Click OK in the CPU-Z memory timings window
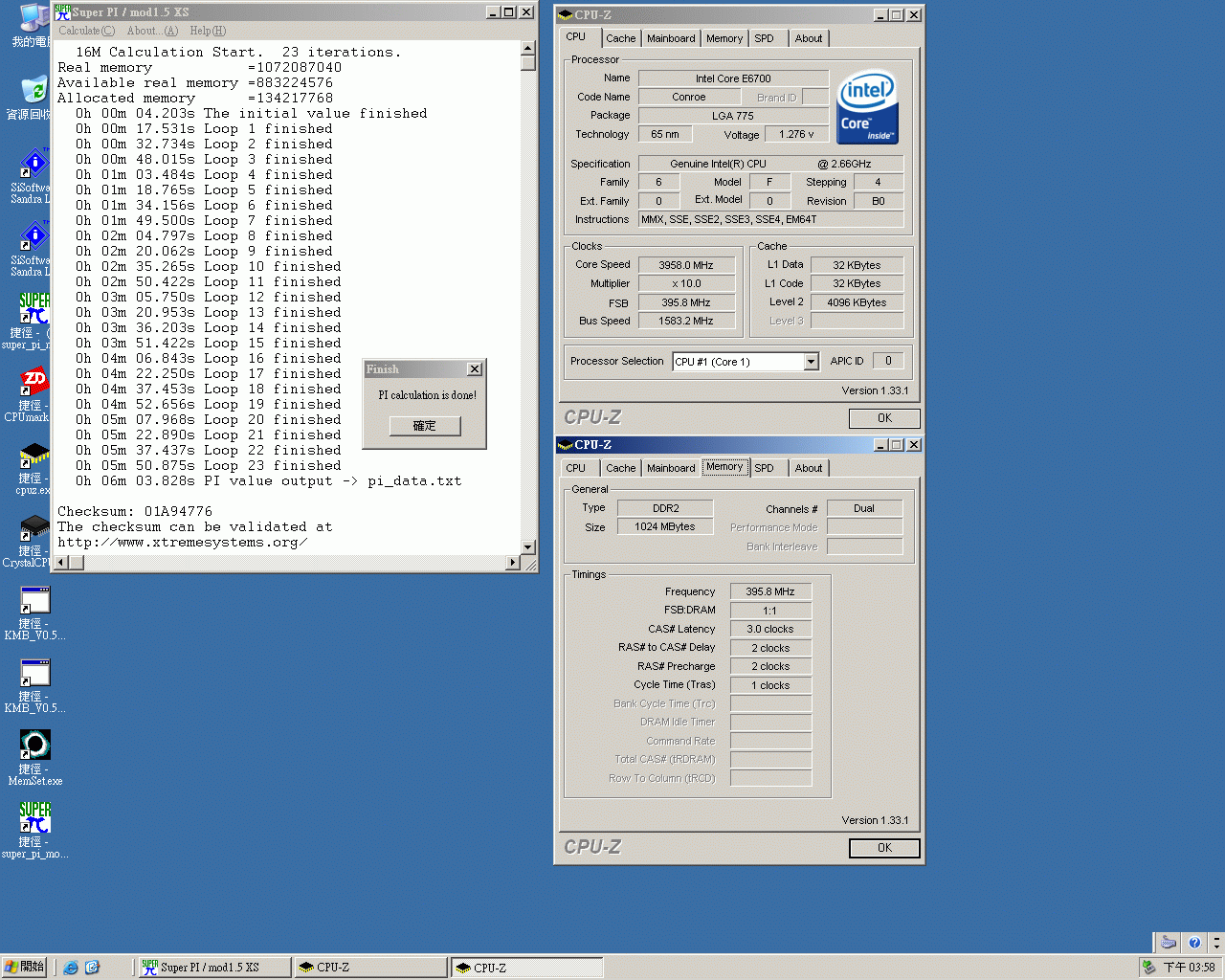Viewport: 1225px width, 980px height. (884, 848)
